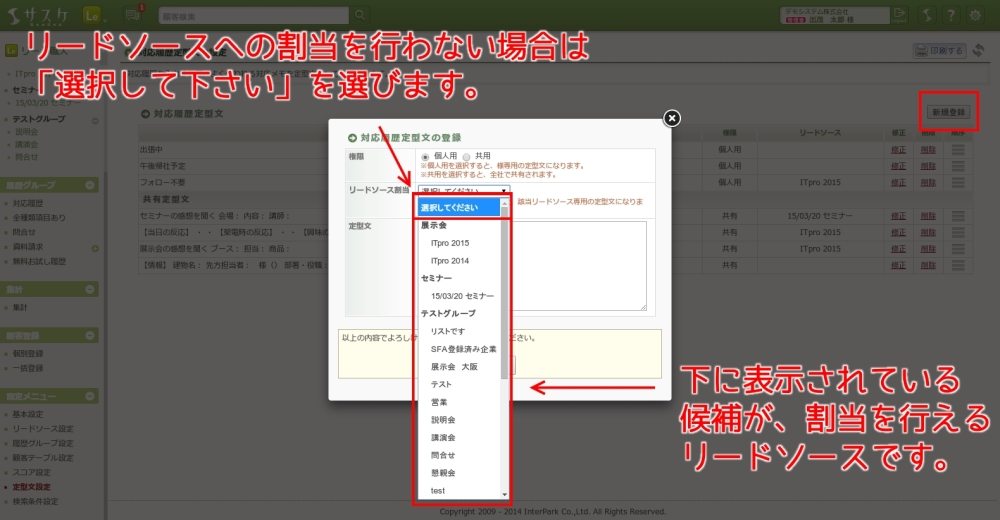Collapse the 顧客登録 sidebar section
The image size is (1000, 520).
click(x=90, y=336)
